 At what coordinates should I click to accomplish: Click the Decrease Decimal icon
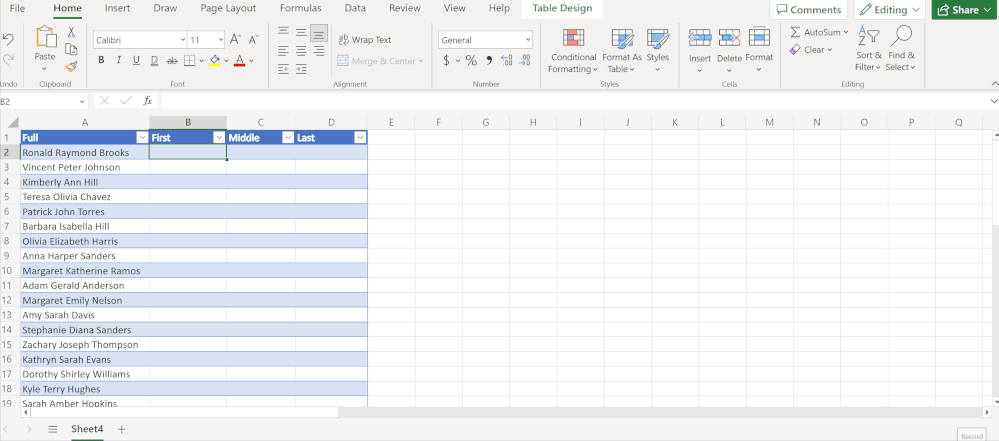tap(525, 61)
